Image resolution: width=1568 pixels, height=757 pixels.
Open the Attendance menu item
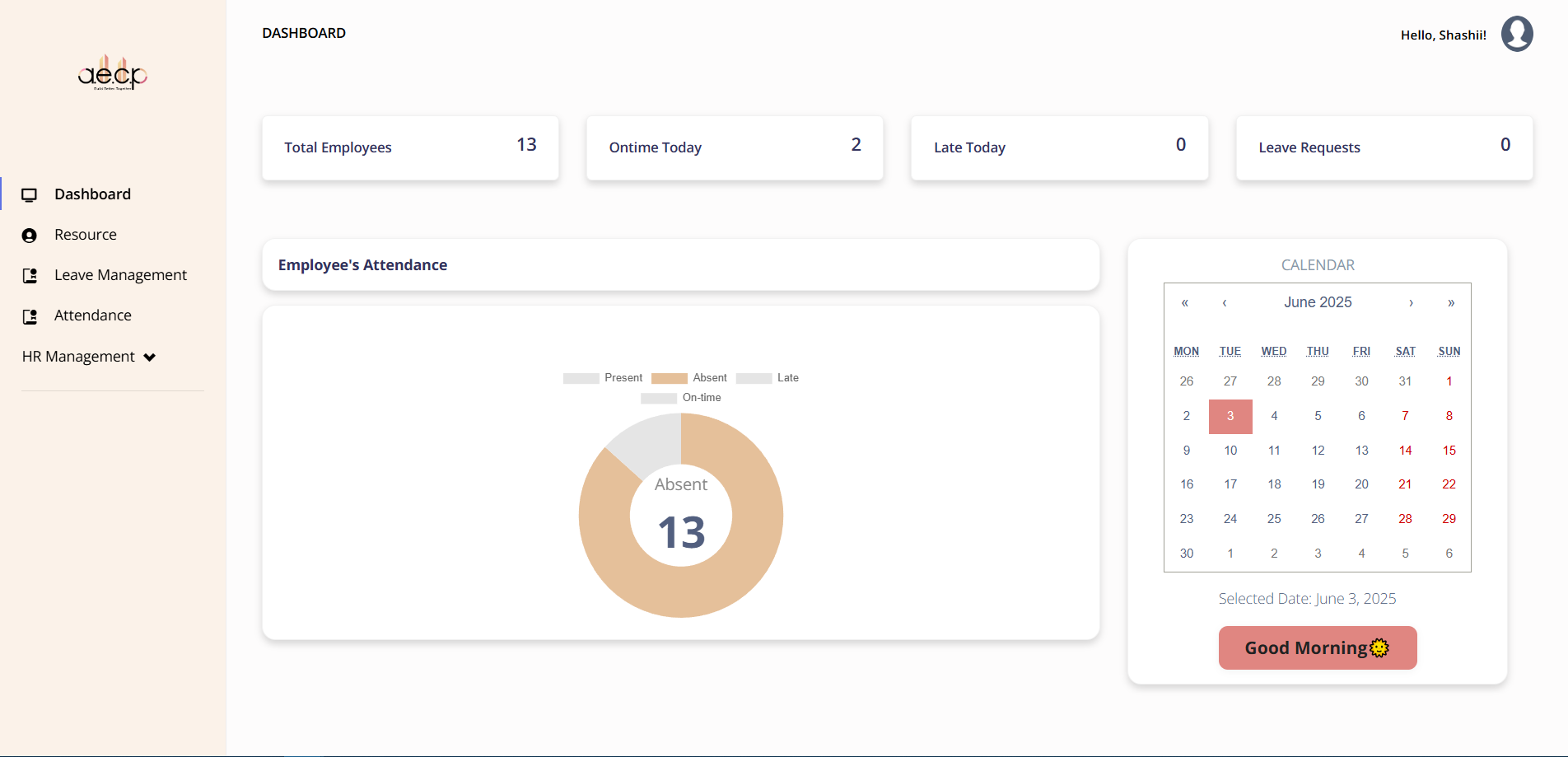point(92,315)
